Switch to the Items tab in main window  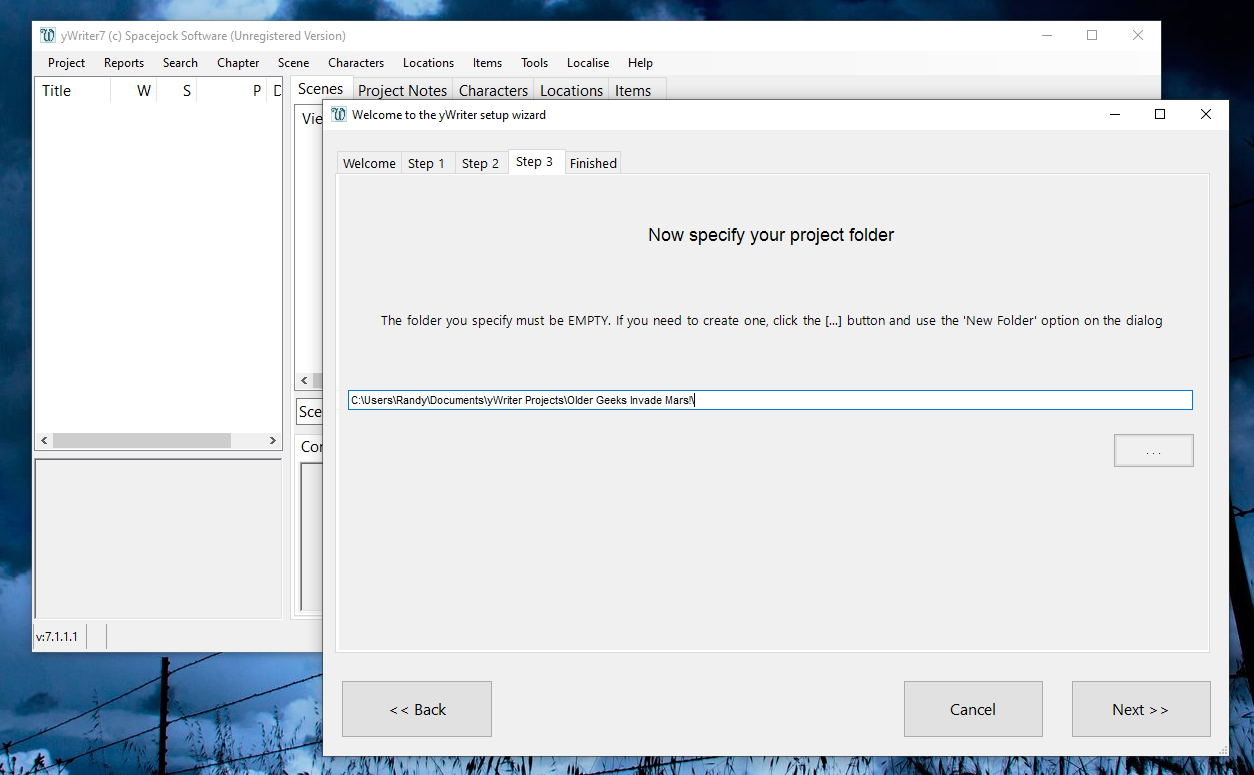633,90
